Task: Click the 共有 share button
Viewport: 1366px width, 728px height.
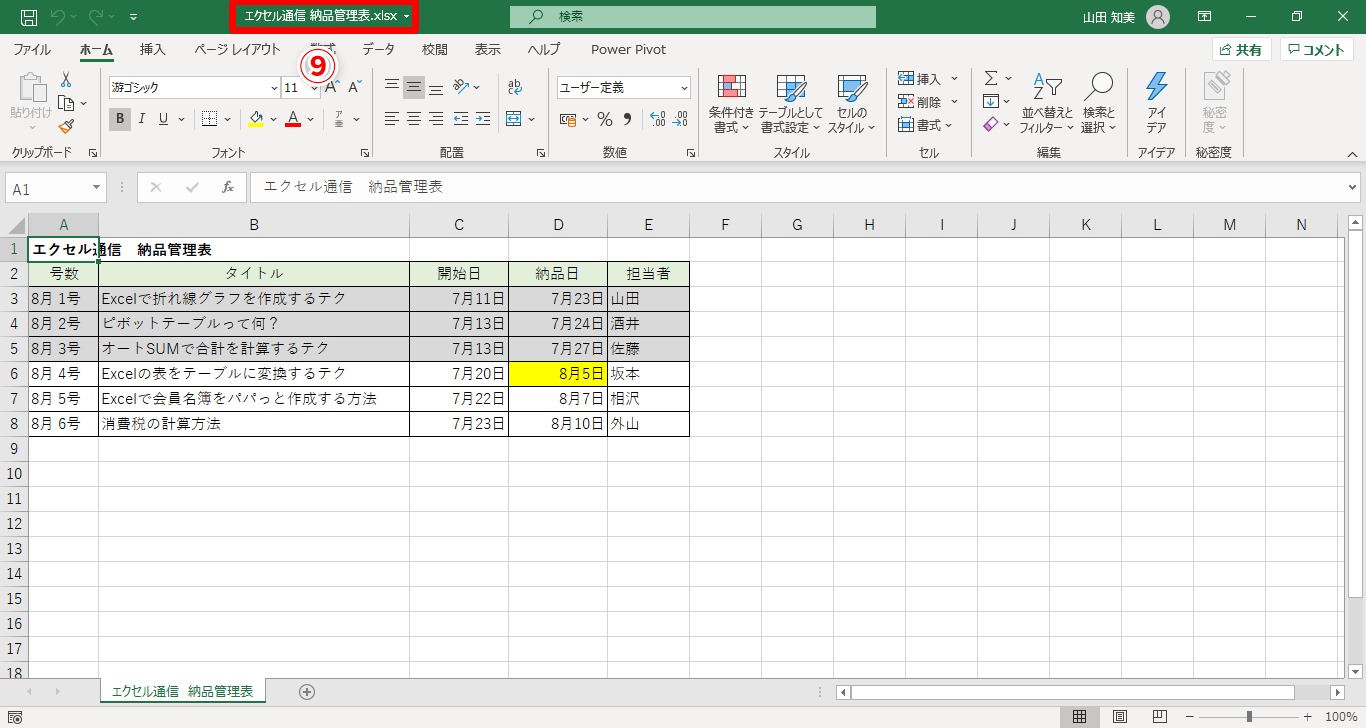Action: 1241,49
